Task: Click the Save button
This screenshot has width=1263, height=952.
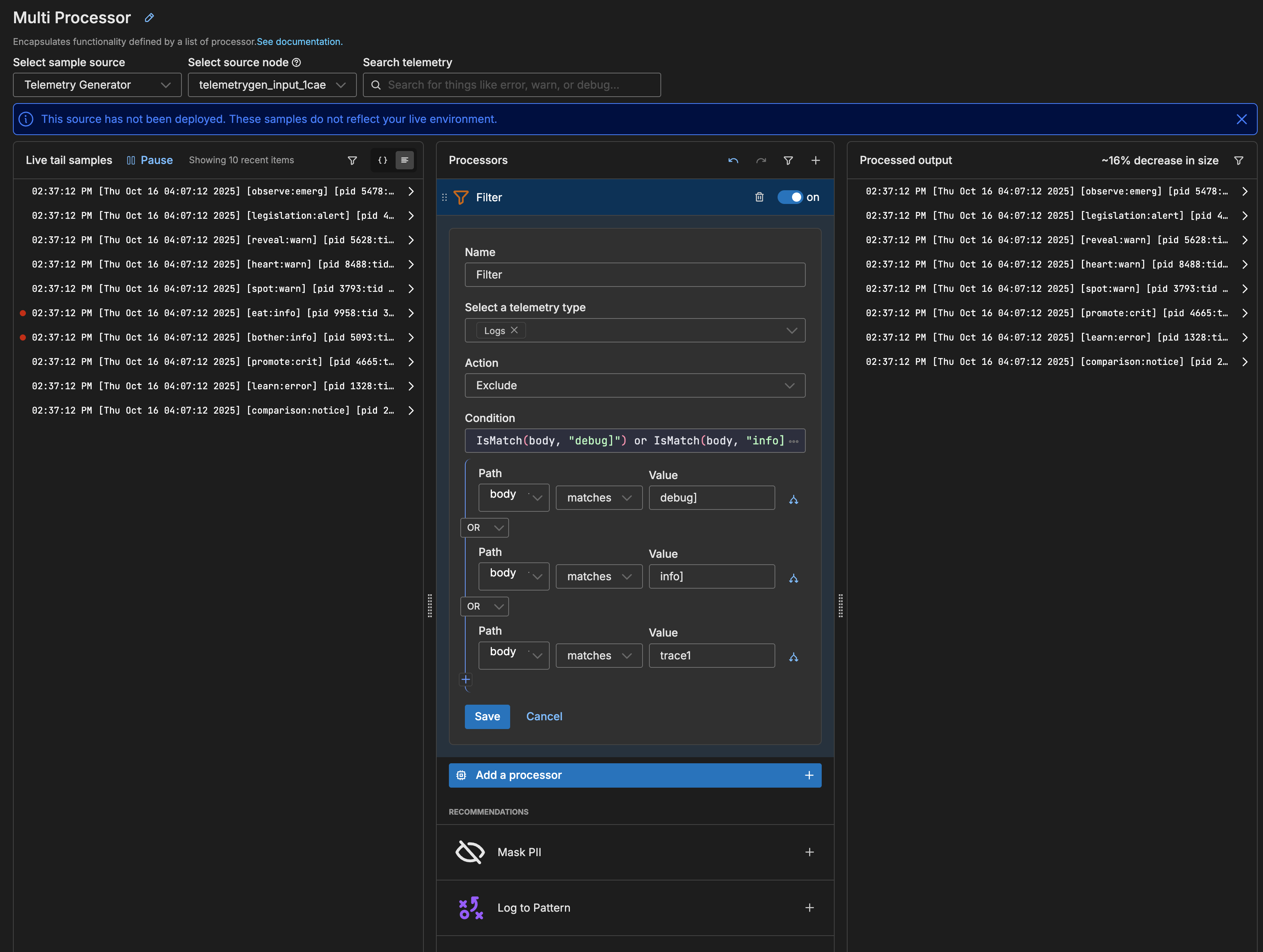Action: click(487, 716)
